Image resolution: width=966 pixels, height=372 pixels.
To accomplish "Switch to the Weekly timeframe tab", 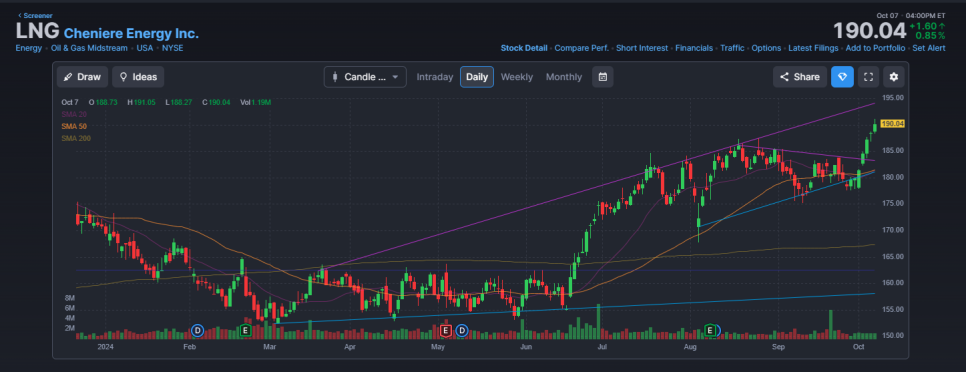I will point(516,77).
